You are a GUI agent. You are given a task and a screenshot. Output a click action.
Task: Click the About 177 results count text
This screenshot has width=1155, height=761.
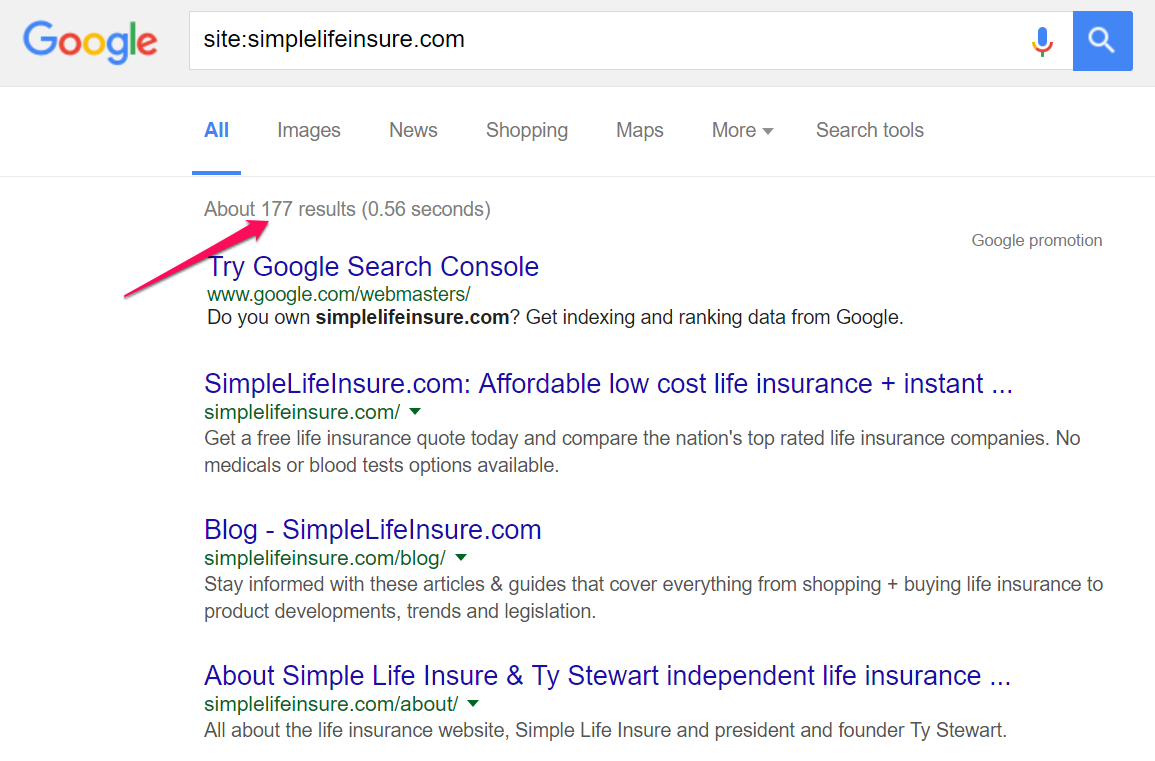click(347, 209)
